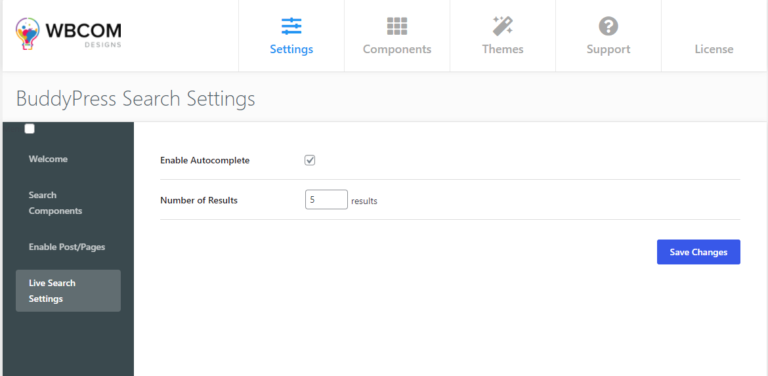
Task: Click the BuddyPress Search Settings heading
Action: tap(136, 99)
